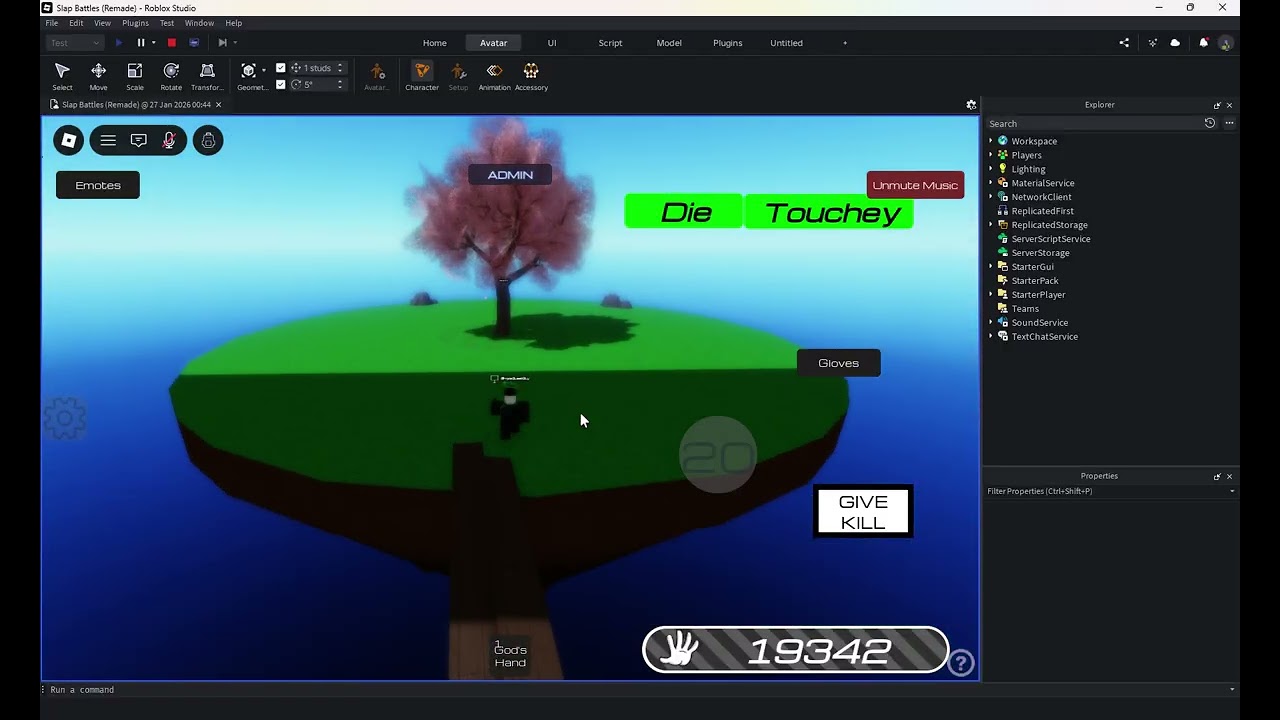
Task: Open the viewport settings gear at top right
Action: pos(971,105)
